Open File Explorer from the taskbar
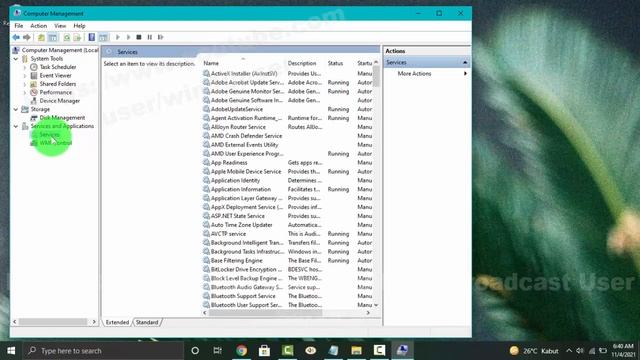The height and width of the screenshot is (360, 640). coord(356,350)
